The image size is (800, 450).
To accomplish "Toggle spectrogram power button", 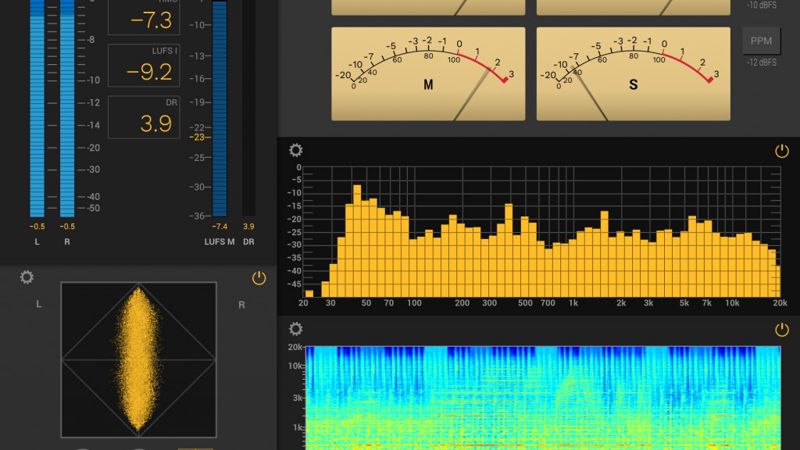I will [x=782, y=330].
